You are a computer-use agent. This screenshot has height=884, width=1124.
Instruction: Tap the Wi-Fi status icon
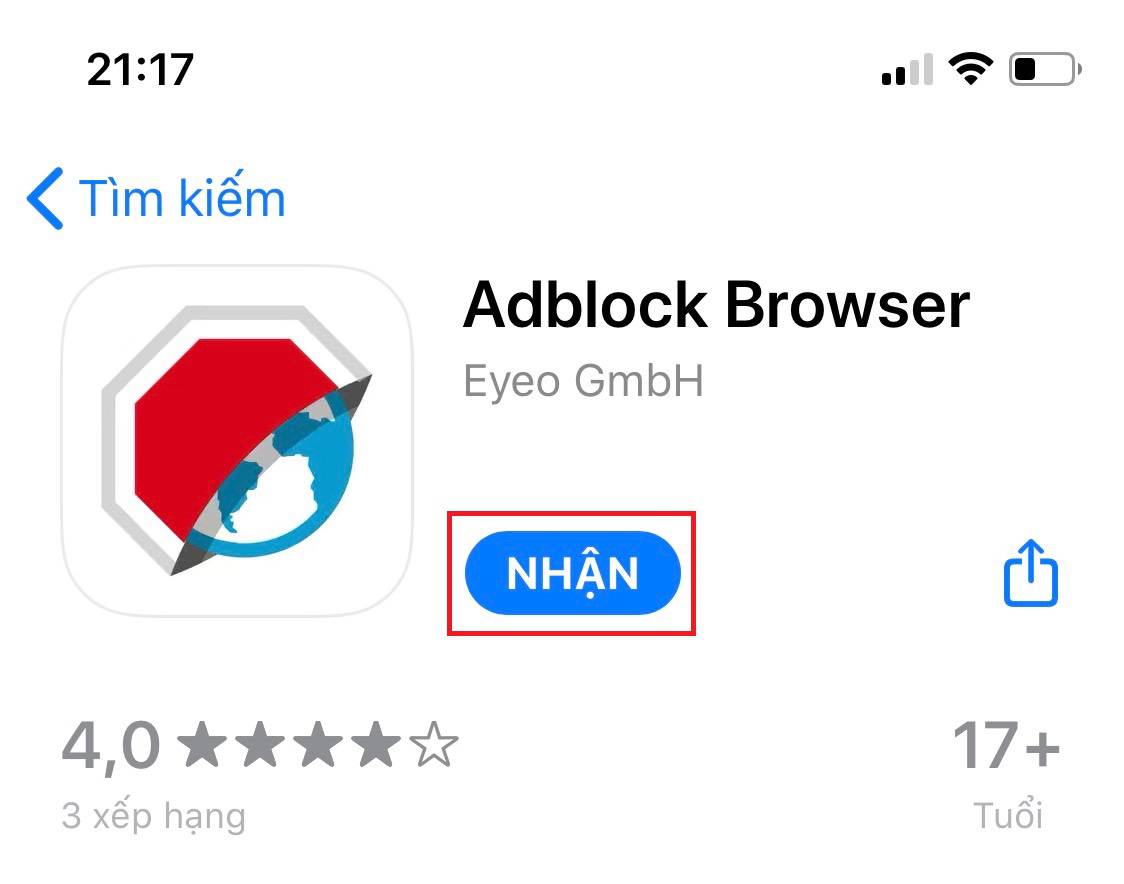click(971, 69)
